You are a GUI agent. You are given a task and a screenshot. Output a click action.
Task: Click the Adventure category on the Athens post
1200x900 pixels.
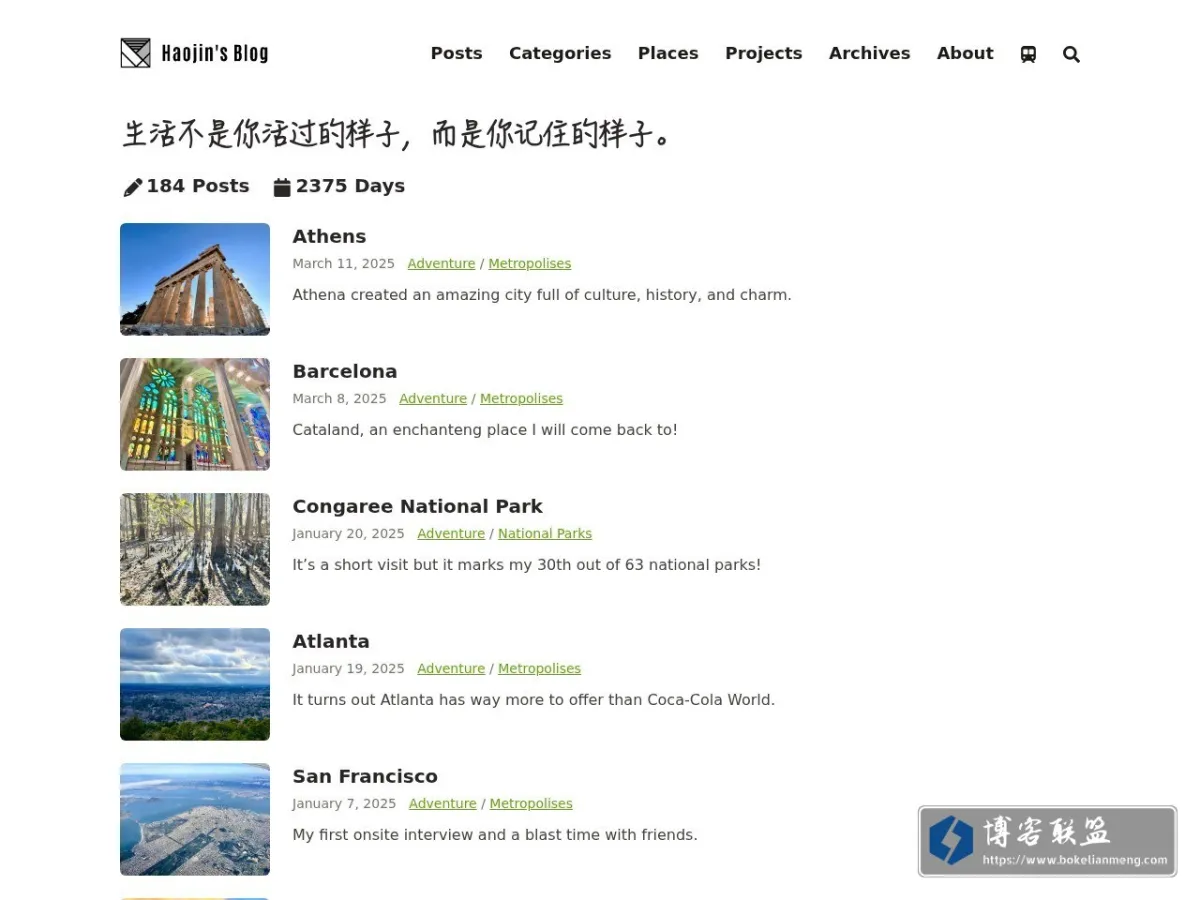441,264
